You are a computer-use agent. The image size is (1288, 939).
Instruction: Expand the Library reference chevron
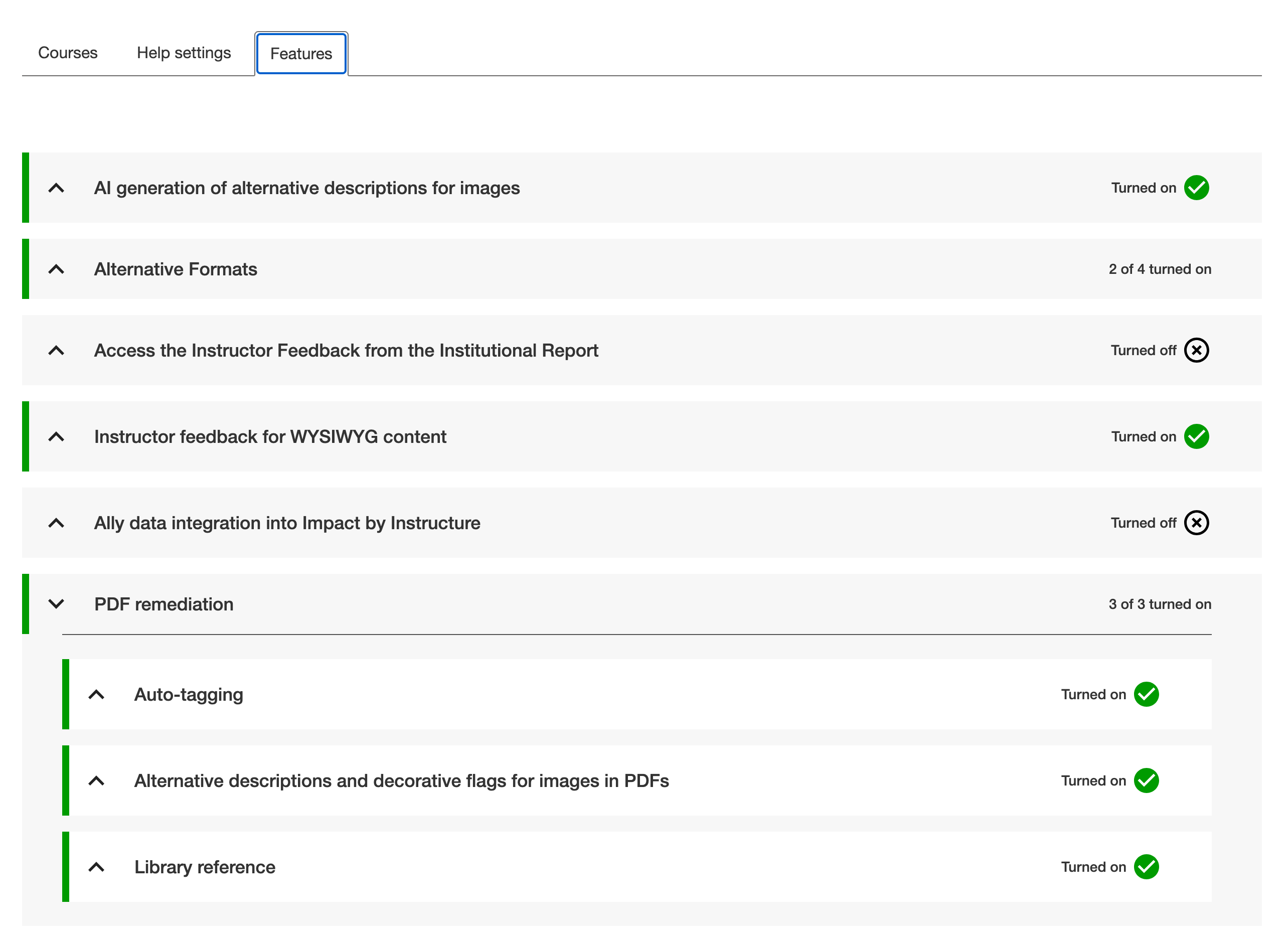tap(97, 867)
